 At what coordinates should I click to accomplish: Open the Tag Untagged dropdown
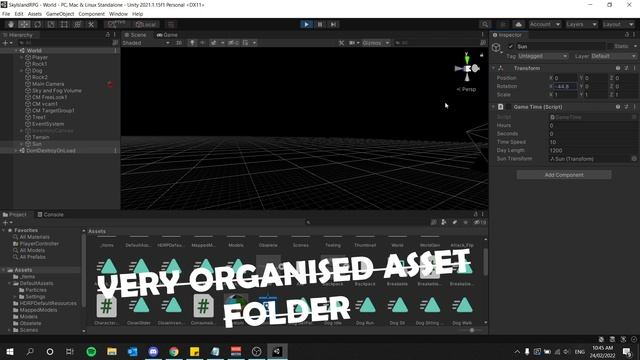click(543, 56)
